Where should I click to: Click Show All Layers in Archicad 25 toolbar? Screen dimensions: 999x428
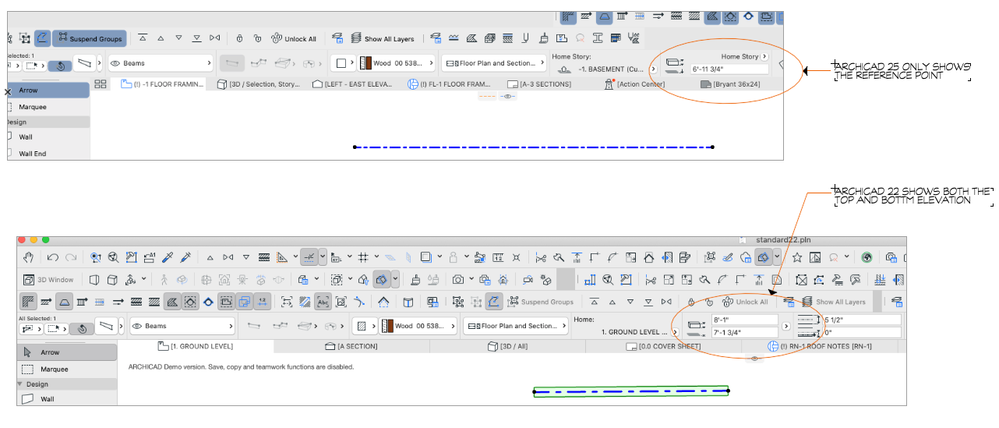pos(384,38)
